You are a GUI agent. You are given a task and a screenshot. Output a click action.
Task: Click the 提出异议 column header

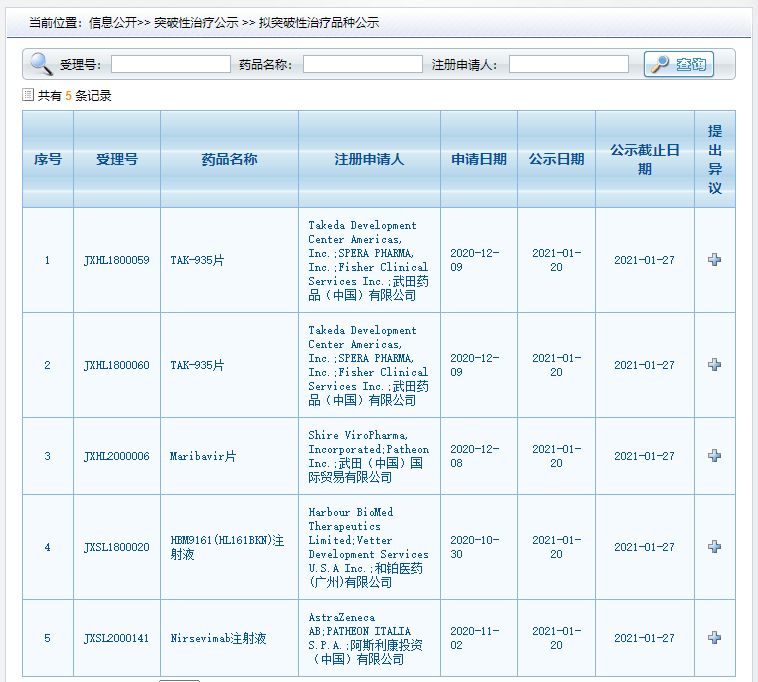click(715, 159)
